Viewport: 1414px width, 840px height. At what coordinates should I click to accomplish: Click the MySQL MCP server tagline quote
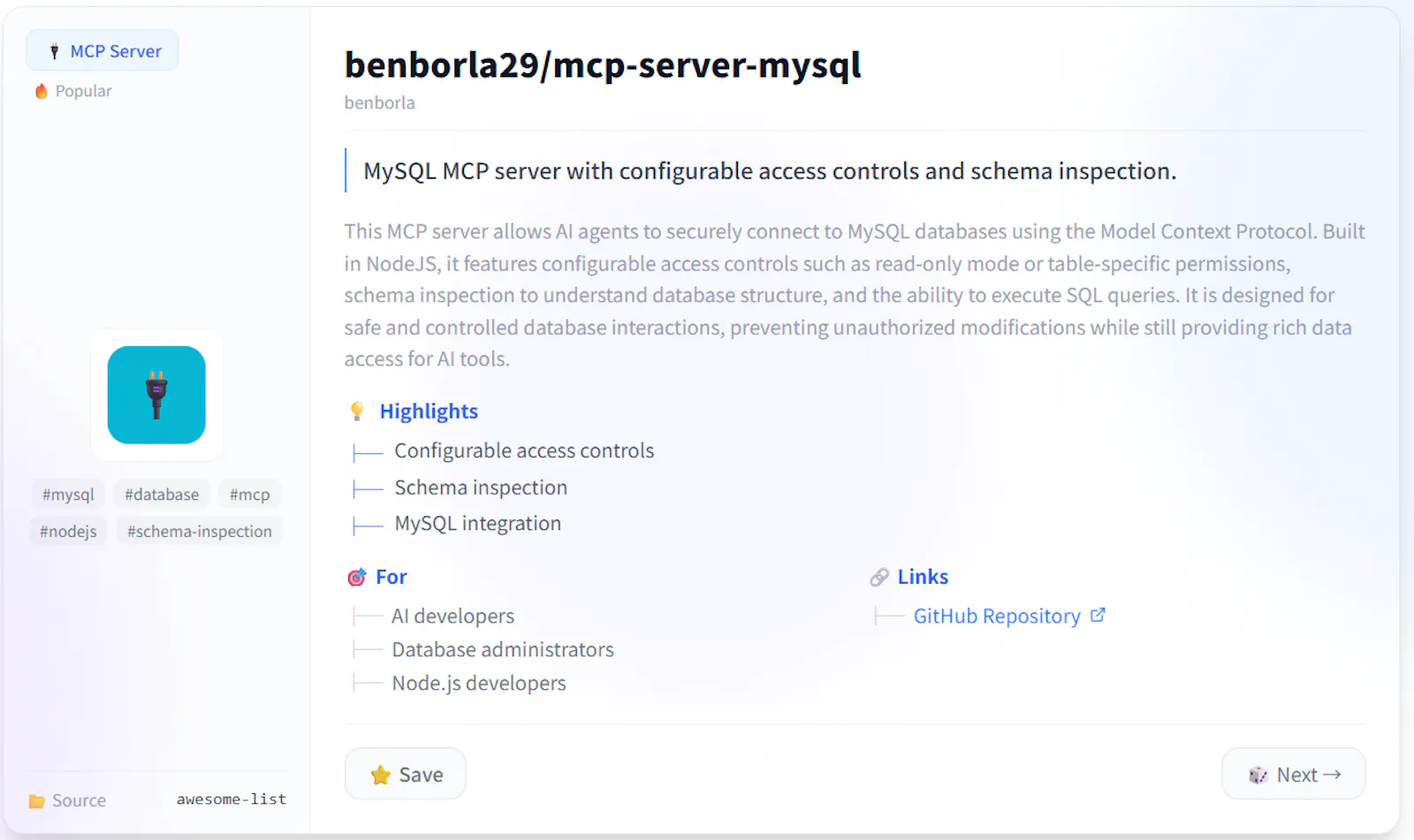(x=770, y=170)
